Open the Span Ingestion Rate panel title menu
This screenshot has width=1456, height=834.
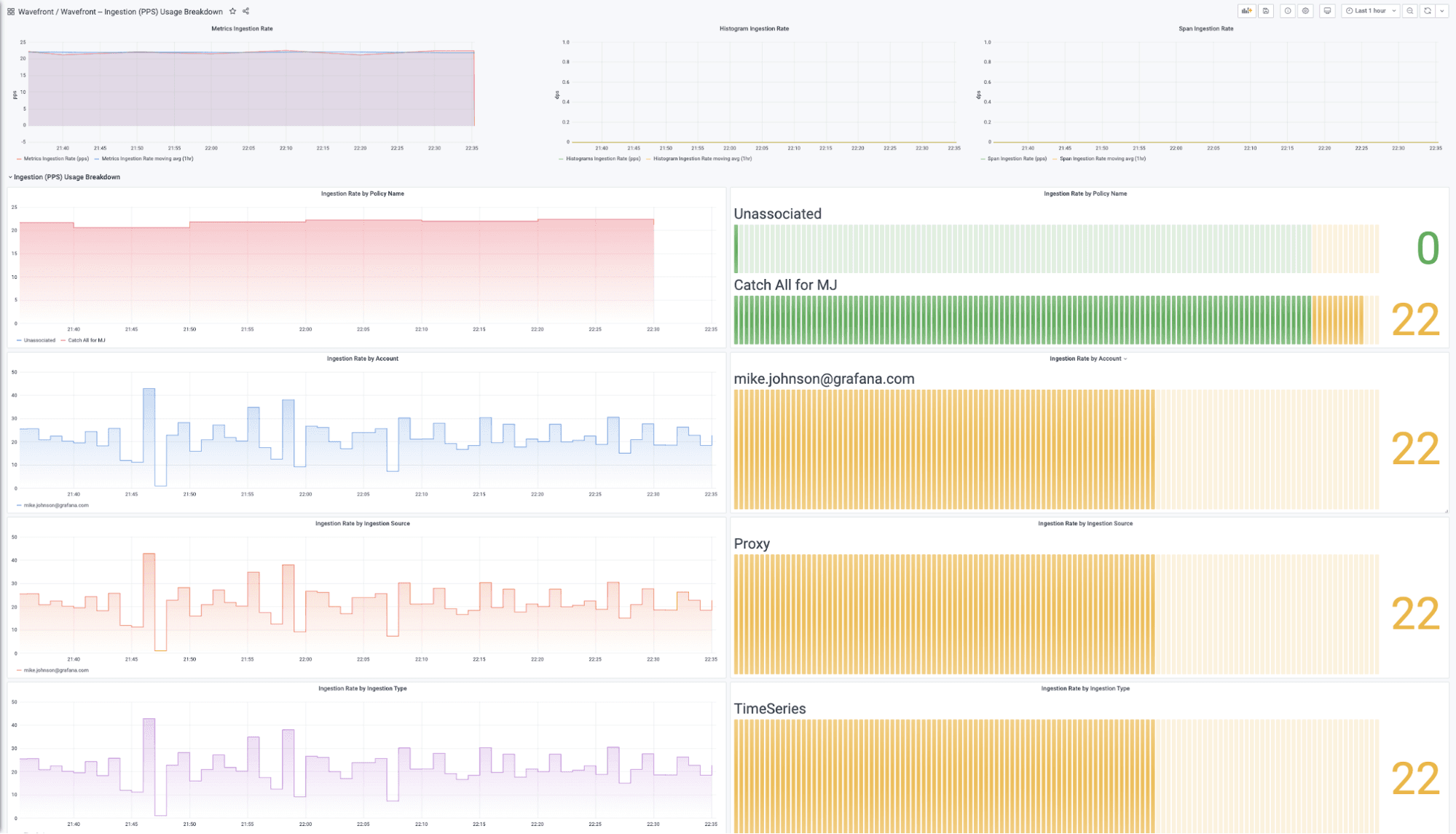coord(1205,28)
